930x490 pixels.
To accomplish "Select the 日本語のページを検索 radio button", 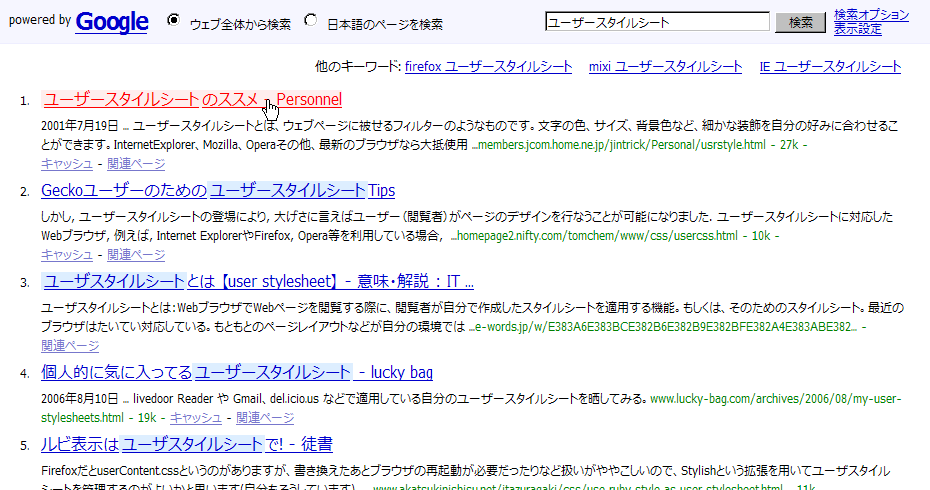I will [x=310, y=20].
